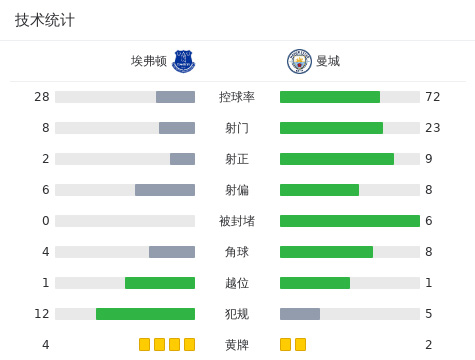Click Manchester City's gray 犯规 fouls bar
475x360 pixels.
point(300,314)
